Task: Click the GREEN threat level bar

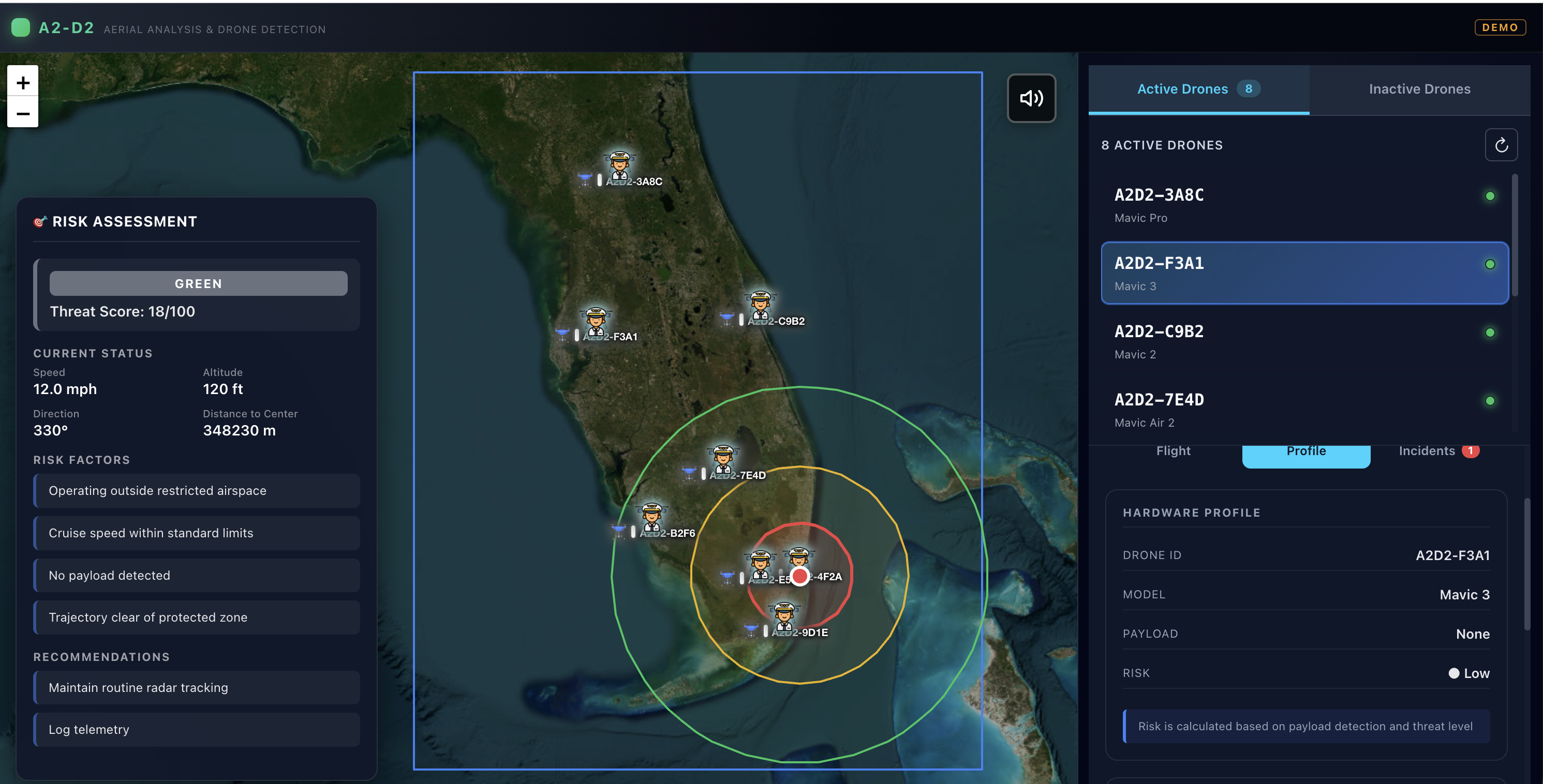Action: click(x=198, y=284)
